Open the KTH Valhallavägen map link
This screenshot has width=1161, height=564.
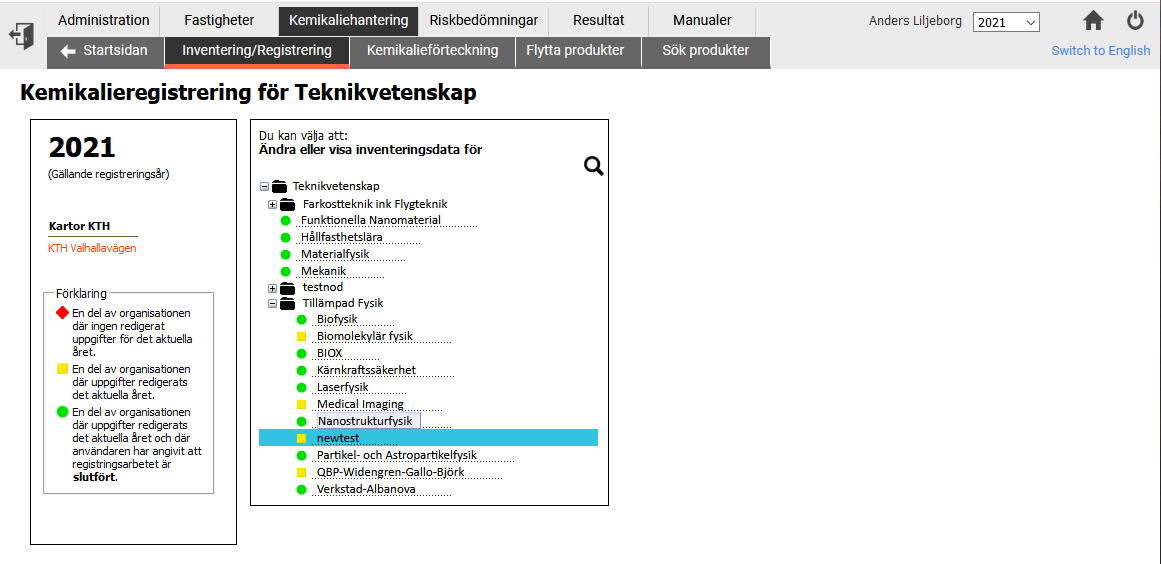click(92, 248)
